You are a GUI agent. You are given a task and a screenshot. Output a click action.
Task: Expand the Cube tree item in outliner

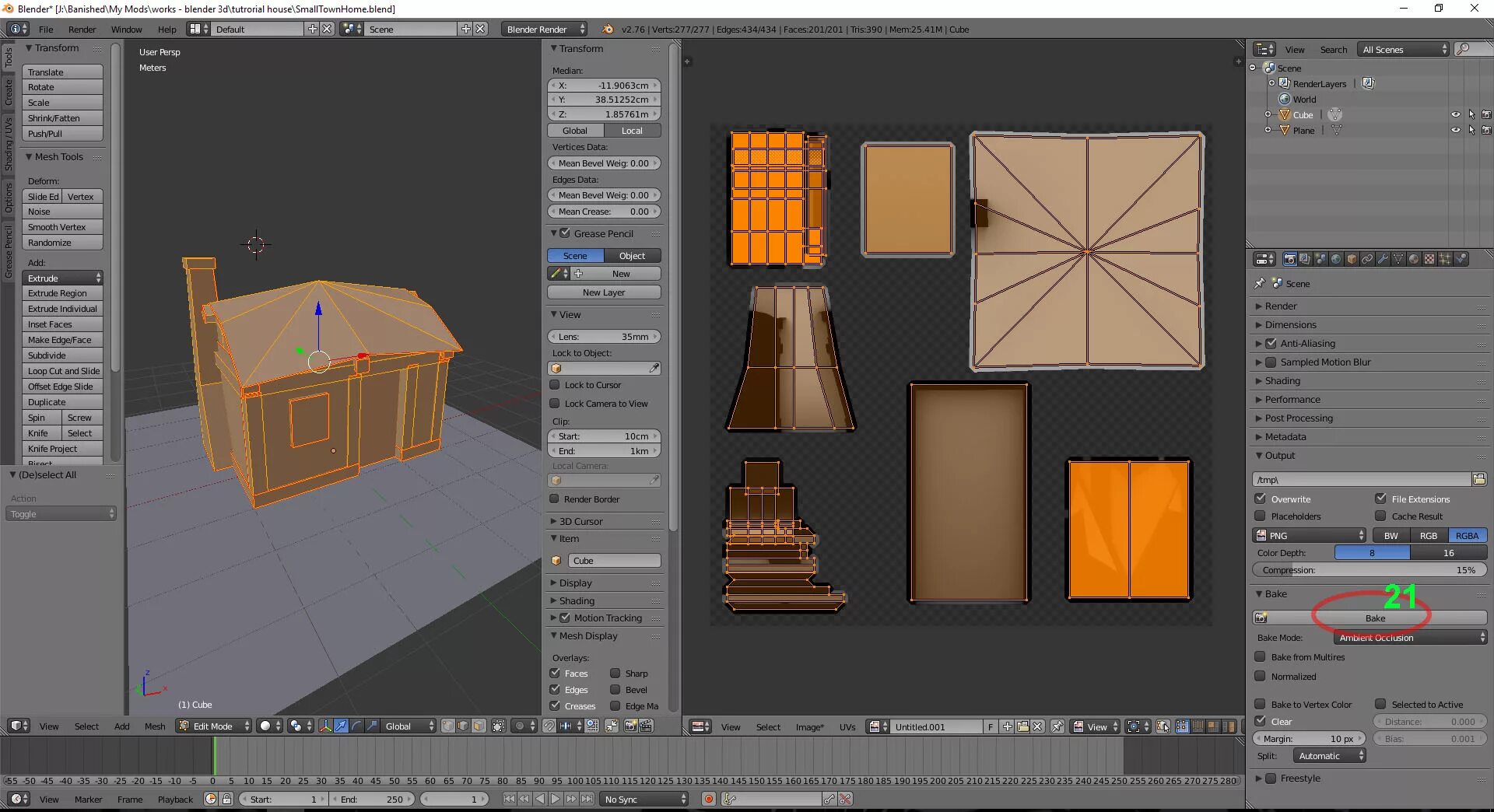(x=1268, y=114)
